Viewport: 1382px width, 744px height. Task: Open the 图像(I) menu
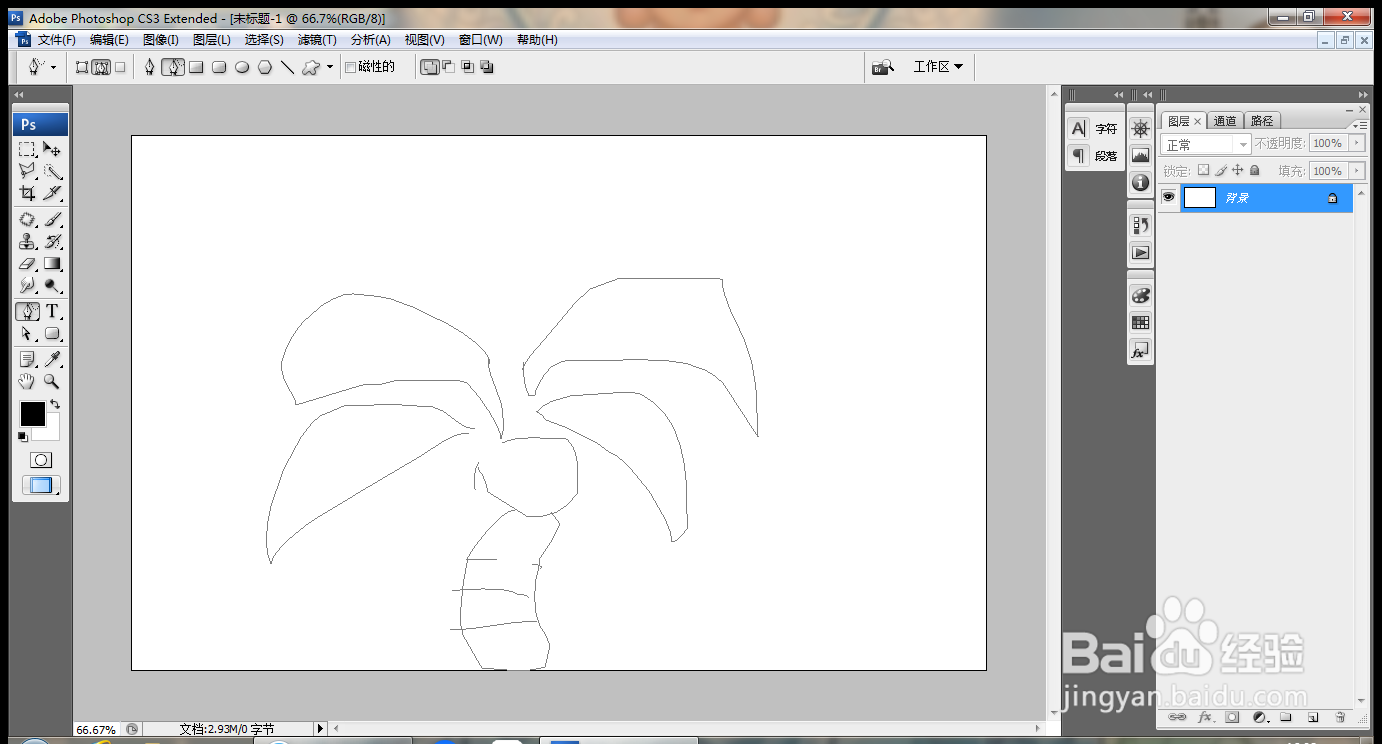pyautogui.click(x=161, y=40)
